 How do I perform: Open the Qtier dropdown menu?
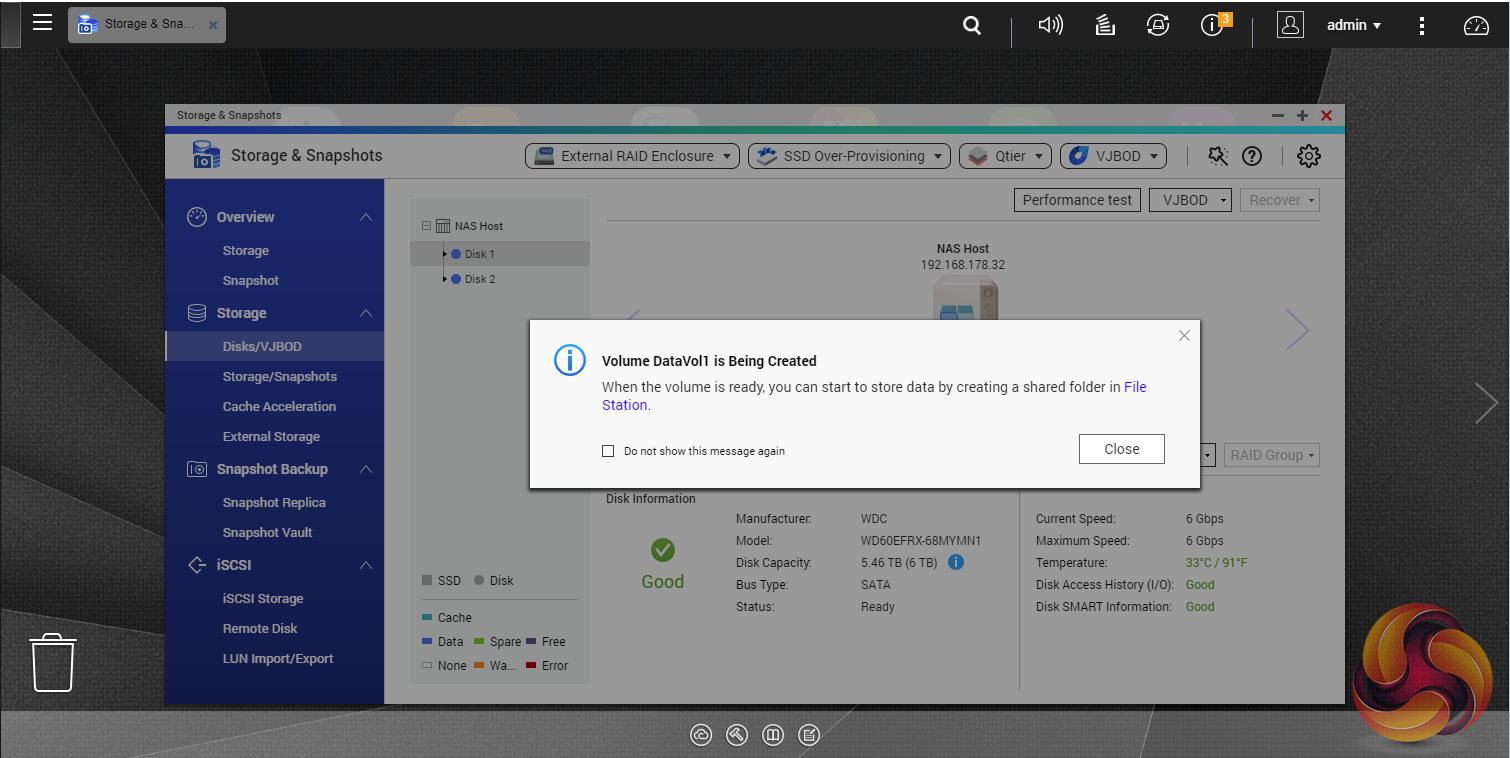pyautogui.click(x=1005, y=156)
